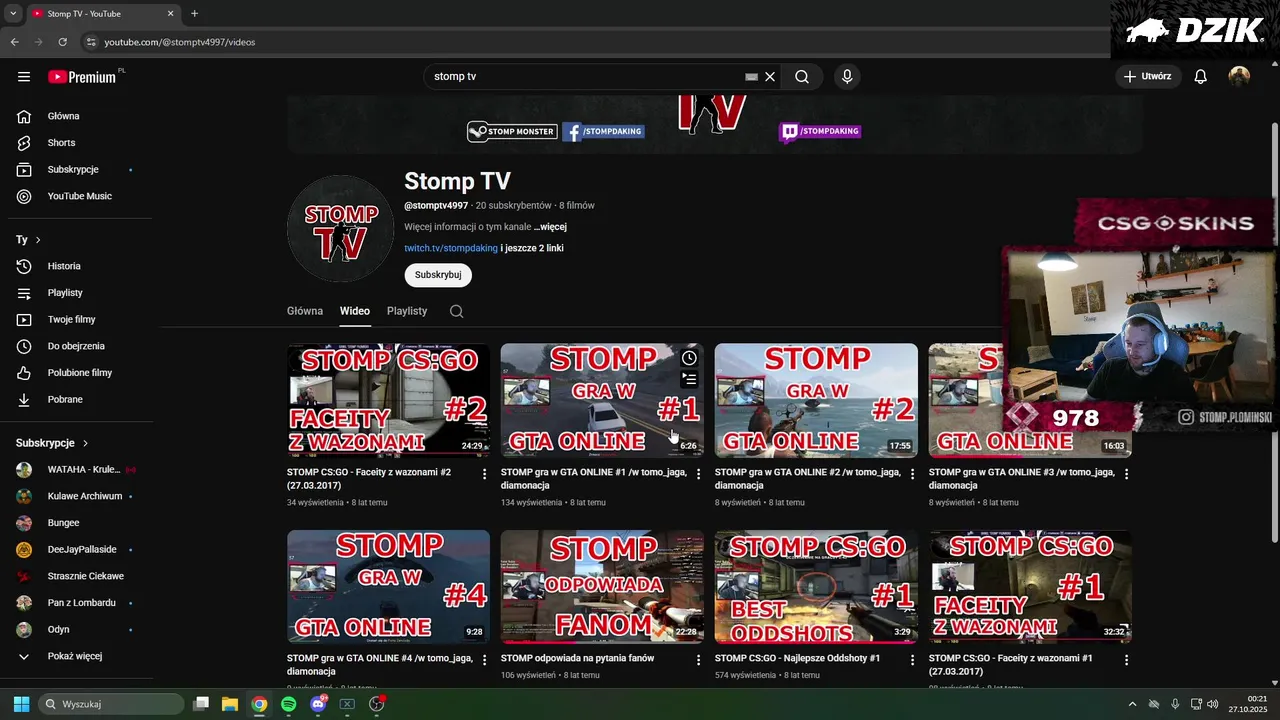Open Chrome tab search dropdown
Image resolution: width=1280 pixels, height=720 pixels.
point(12,14)
